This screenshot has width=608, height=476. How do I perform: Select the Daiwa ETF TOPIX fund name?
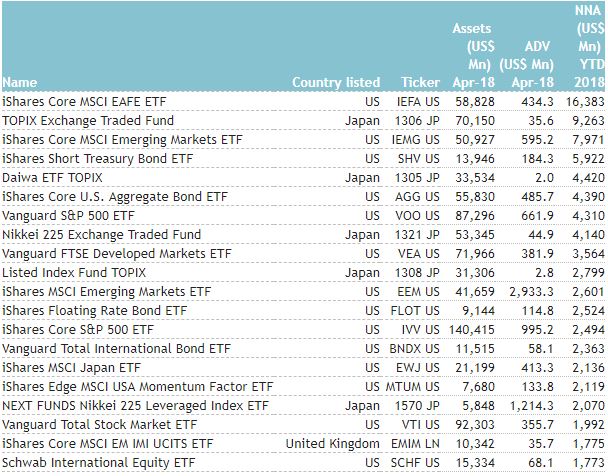[60, 178]
